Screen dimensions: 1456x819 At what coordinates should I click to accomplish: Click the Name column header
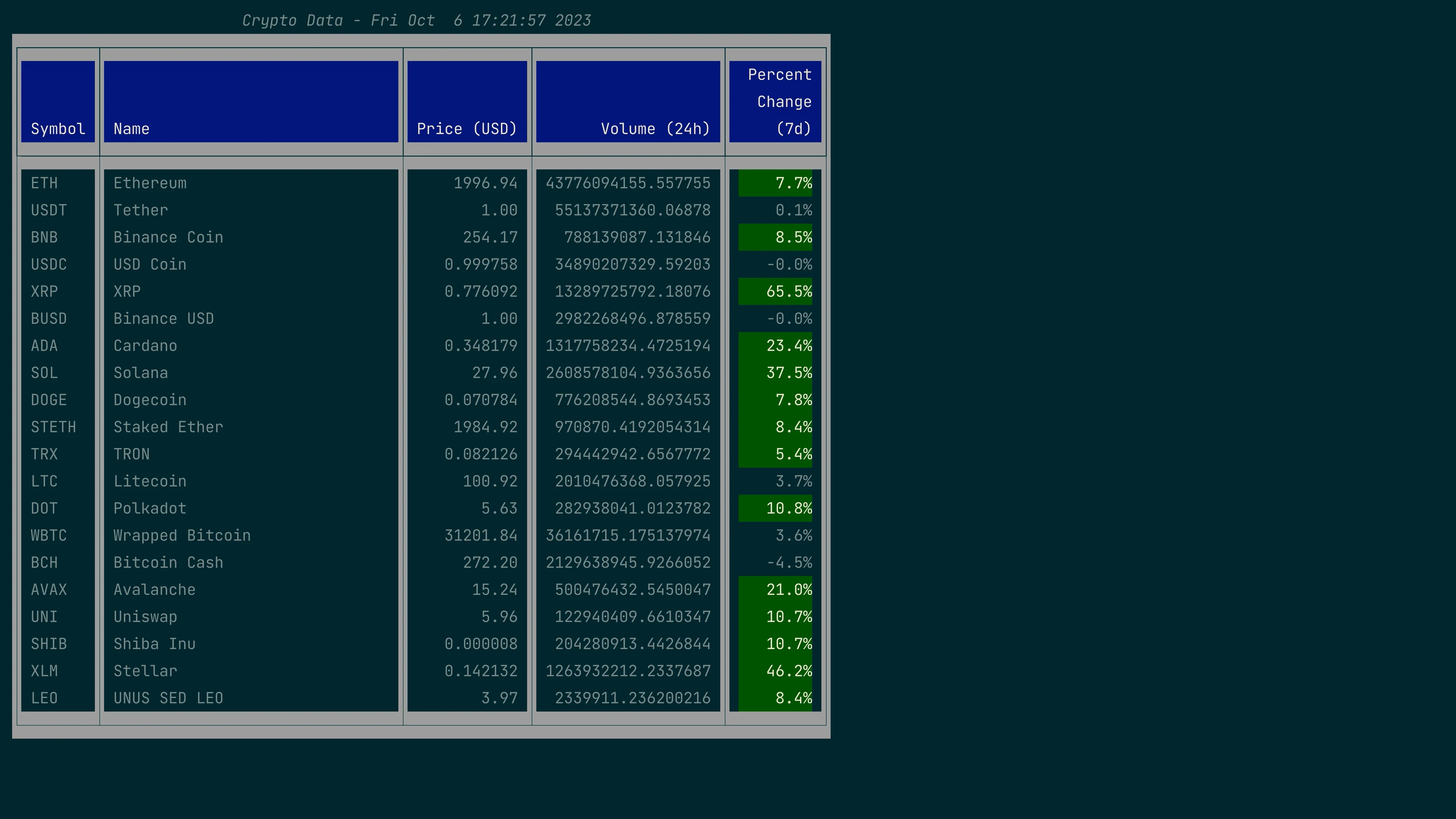(x=131, y=129)
